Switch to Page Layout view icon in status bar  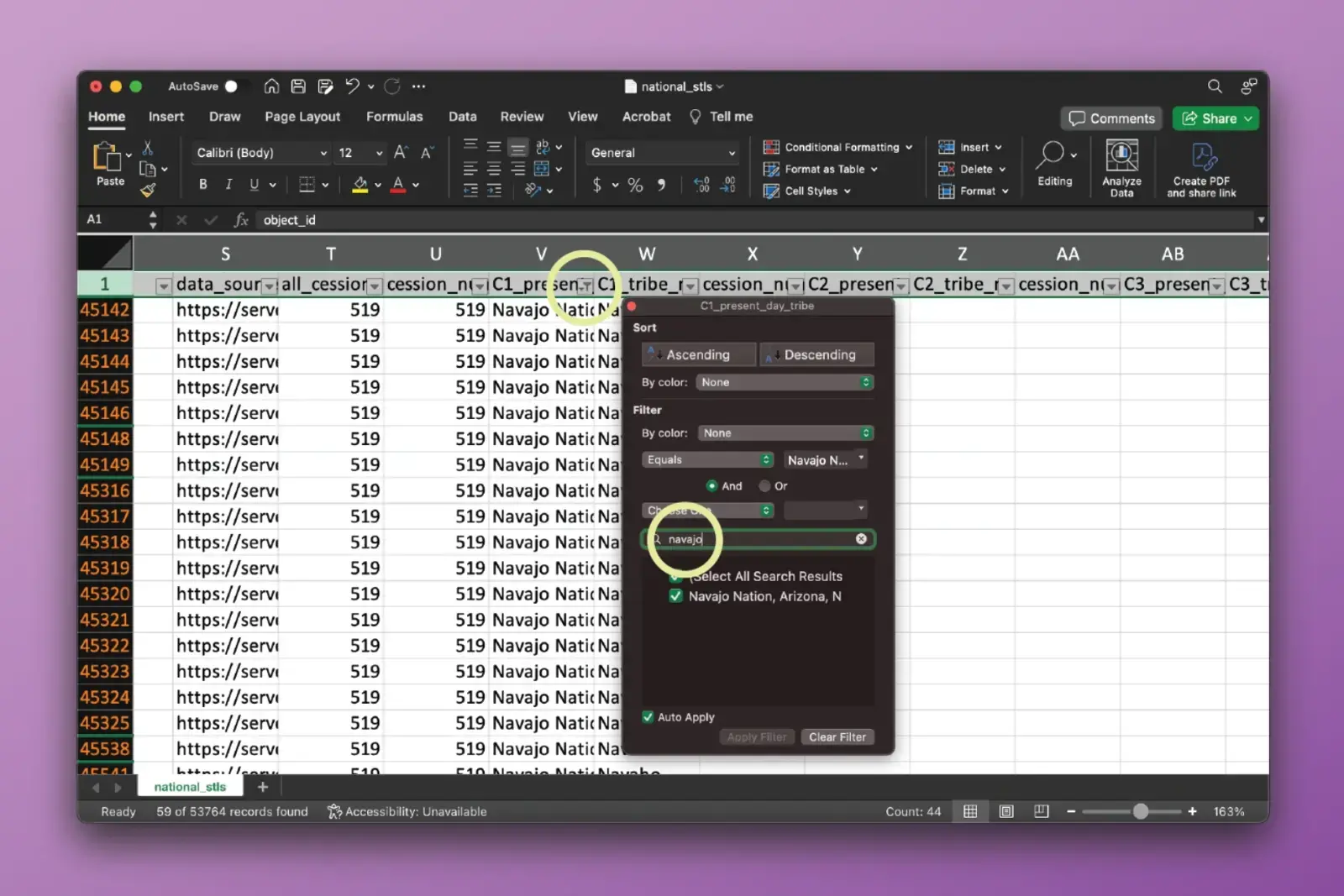[1006, 811]
